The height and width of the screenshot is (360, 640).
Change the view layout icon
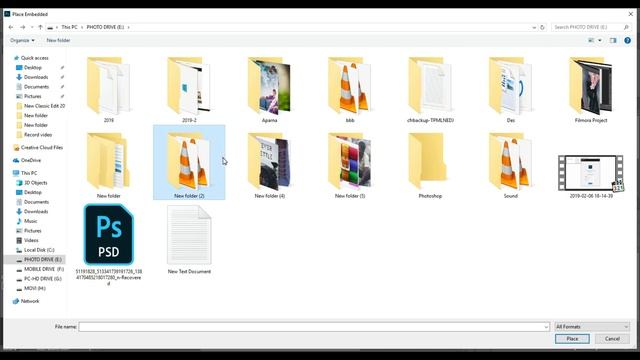[x=591, y=40]
